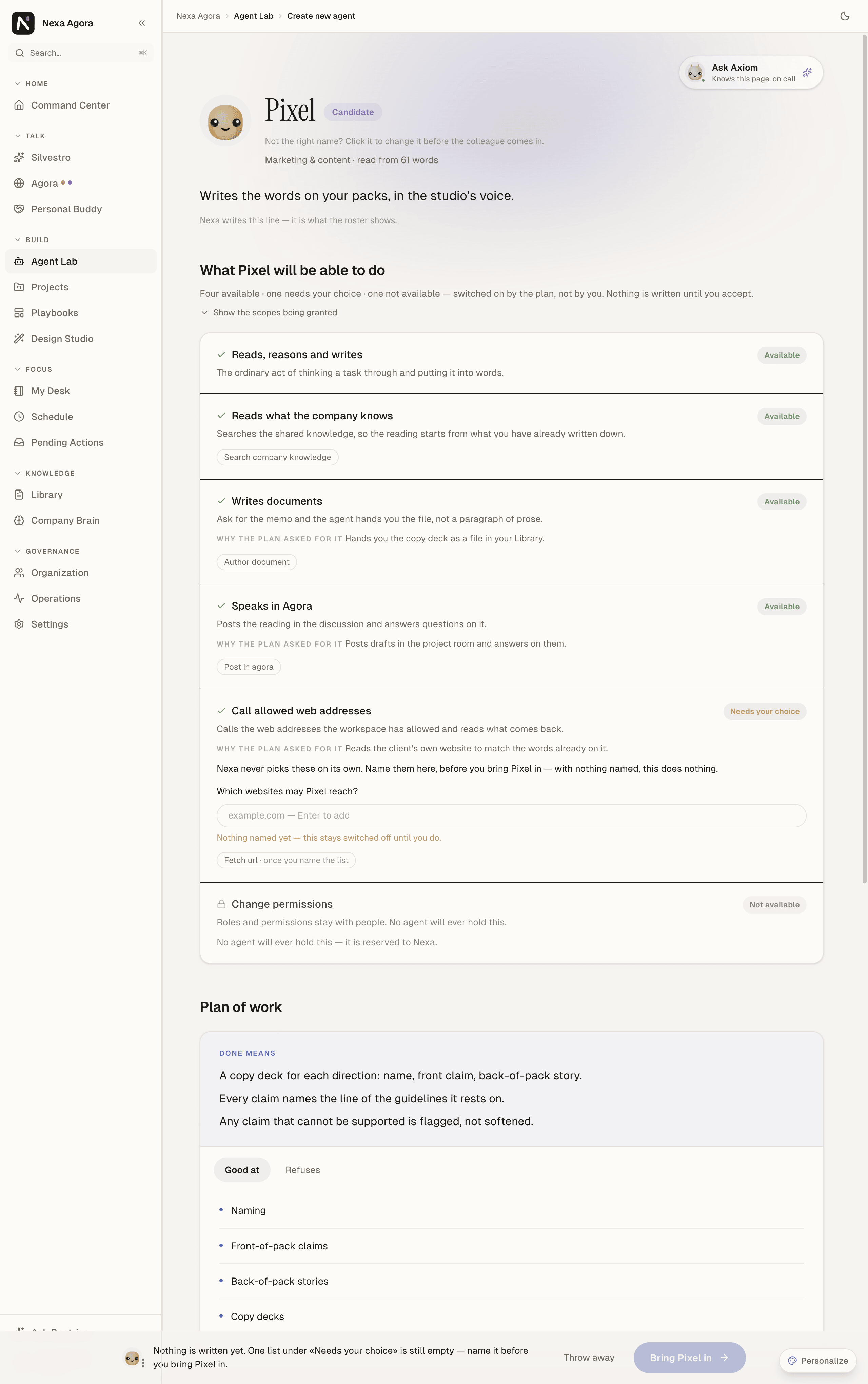Collapse the TALK section in the sidebar
868x1384 pixels.
pyautogui.click(x=29, y=136)
